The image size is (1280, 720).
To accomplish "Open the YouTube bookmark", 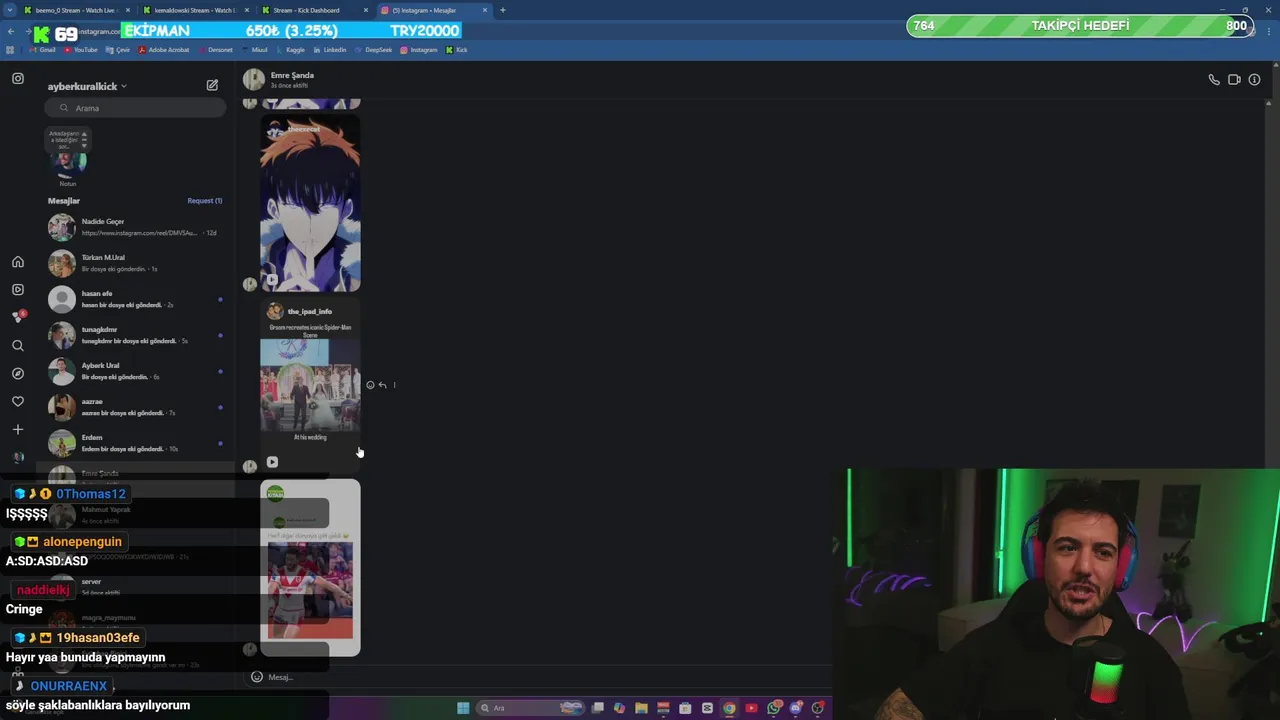I will click(x=80, y=50).
